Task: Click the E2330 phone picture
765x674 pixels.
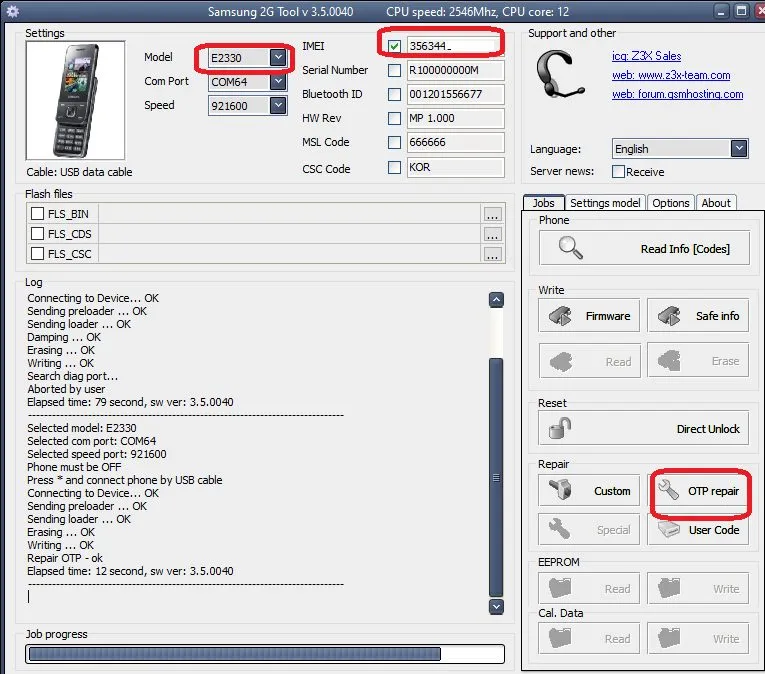Action: (76, 101)
